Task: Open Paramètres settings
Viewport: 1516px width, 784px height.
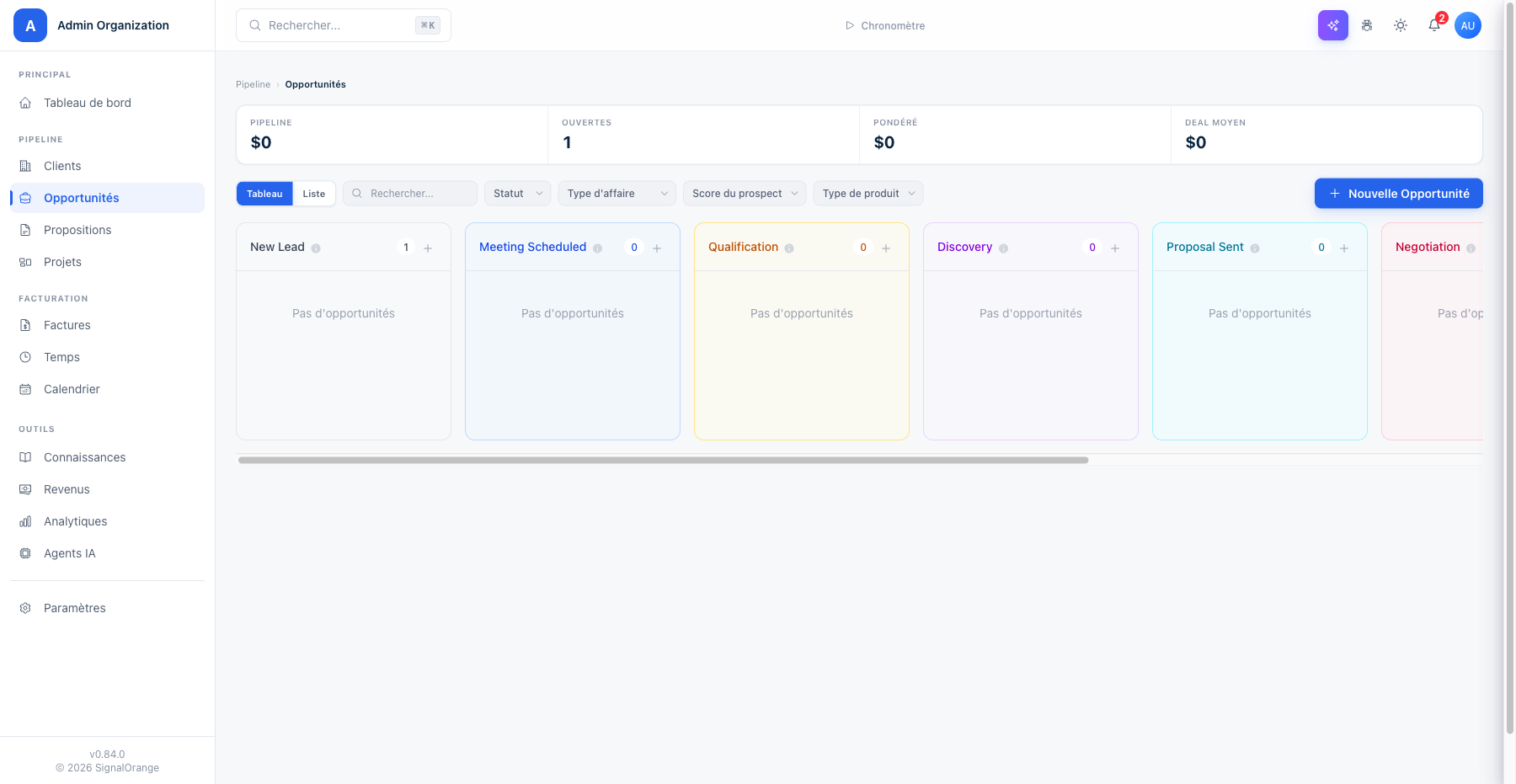Action: pos(107,608)
